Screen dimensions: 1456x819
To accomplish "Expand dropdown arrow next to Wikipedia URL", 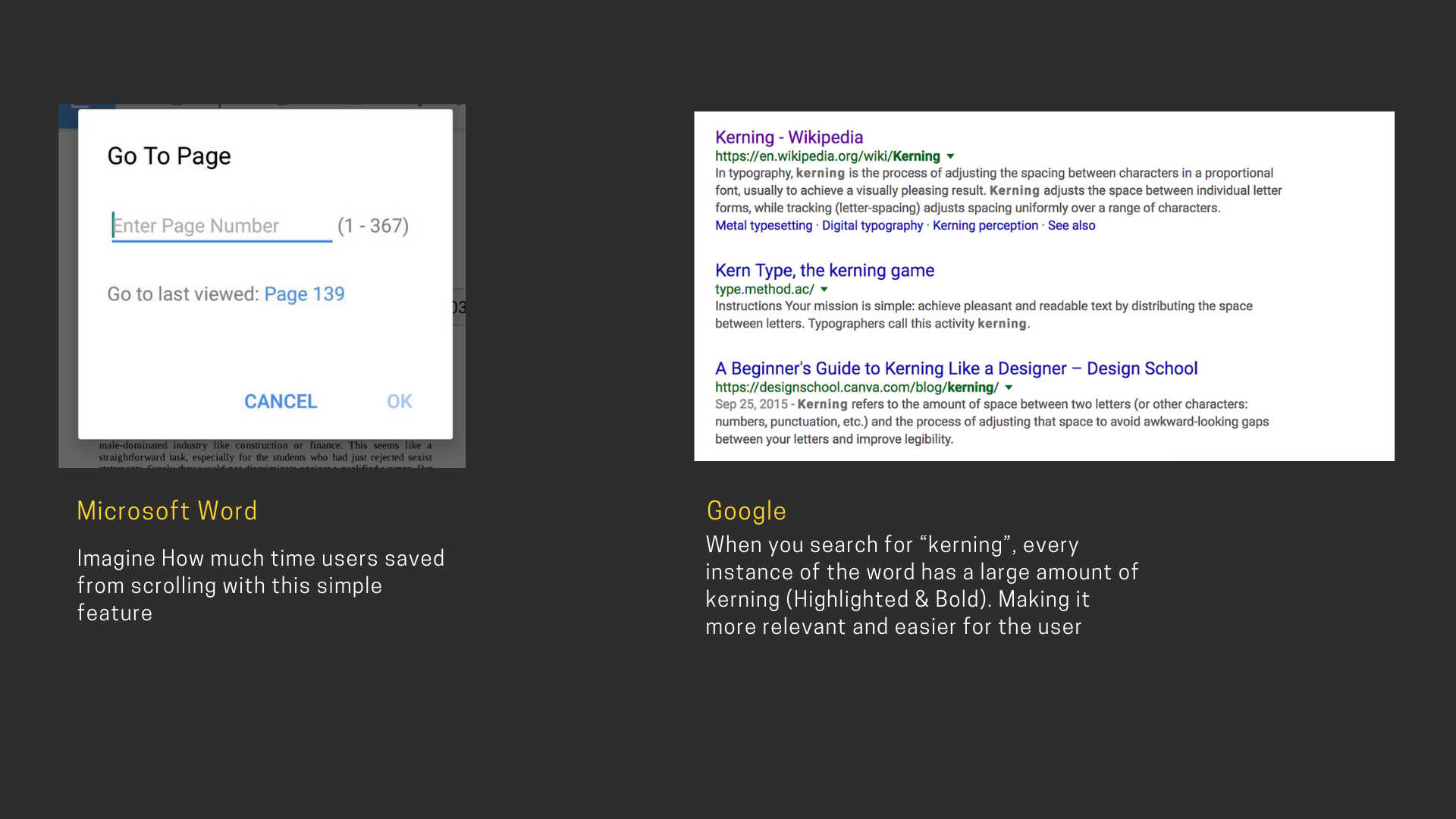I will pos(950,156).
